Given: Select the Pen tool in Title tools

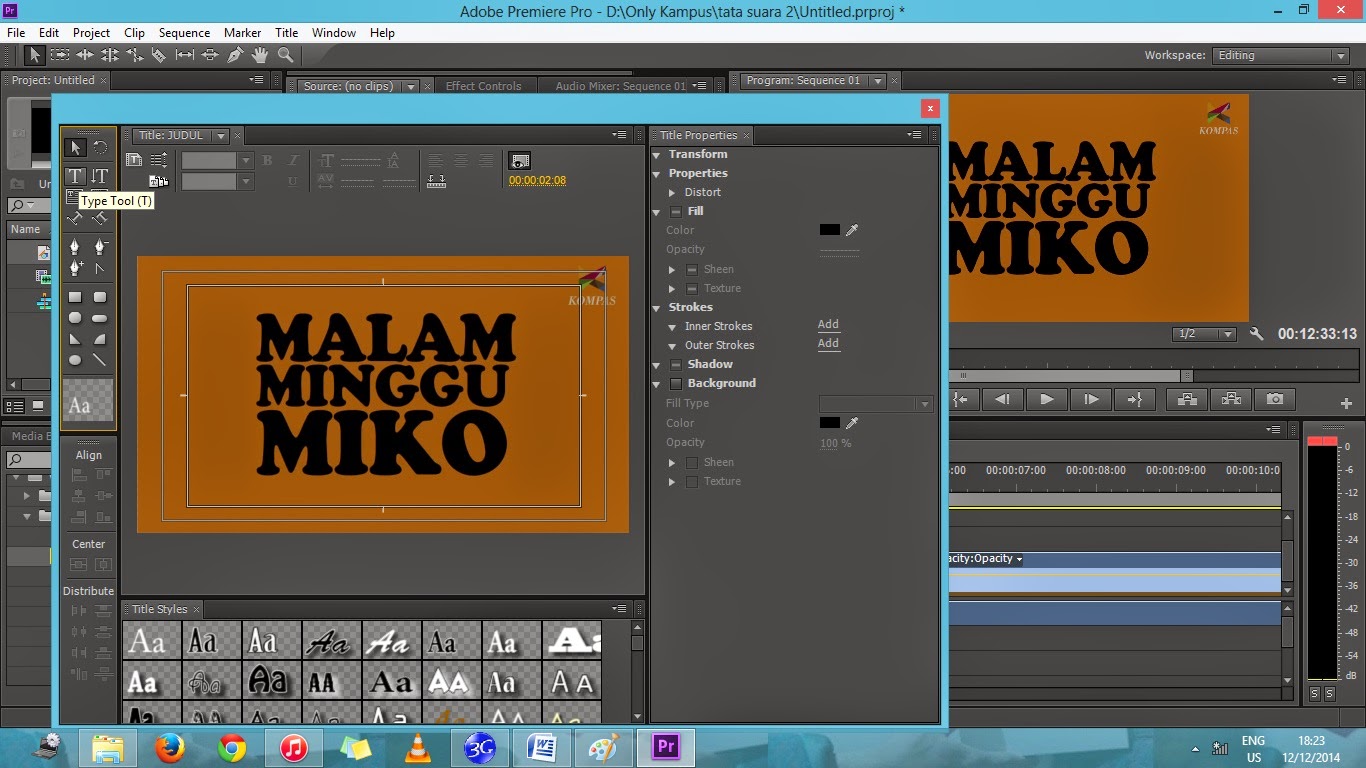Looking at the screenshot, I should [x=75, y=246].
